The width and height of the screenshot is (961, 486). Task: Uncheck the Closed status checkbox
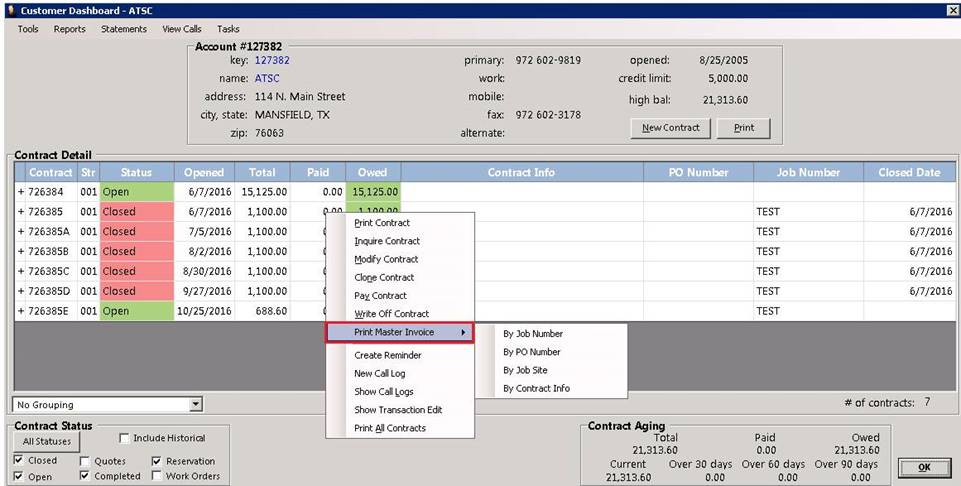pyautogui.click(x=19, y=461)
